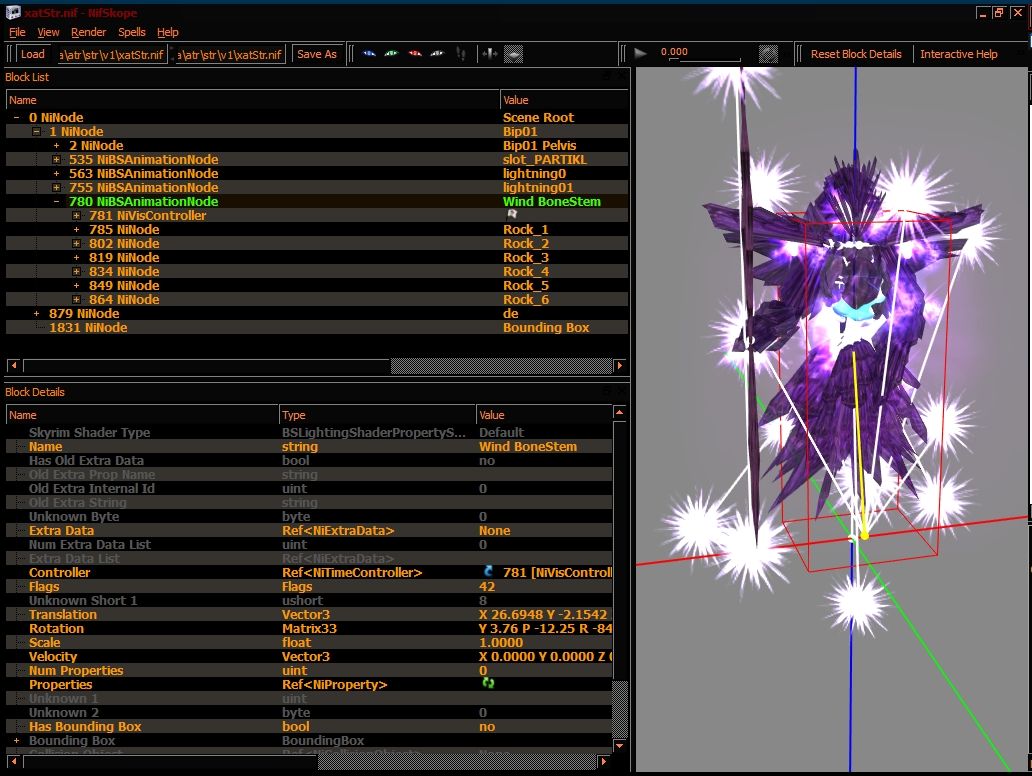
Task: Expand 535 NiBSAnimationNode slot_PARTIKL
Action: 57,159
